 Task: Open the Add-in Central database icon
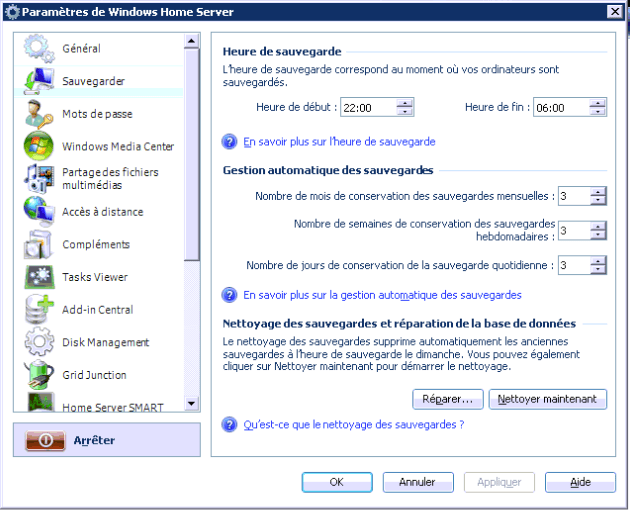pos(39,309)
